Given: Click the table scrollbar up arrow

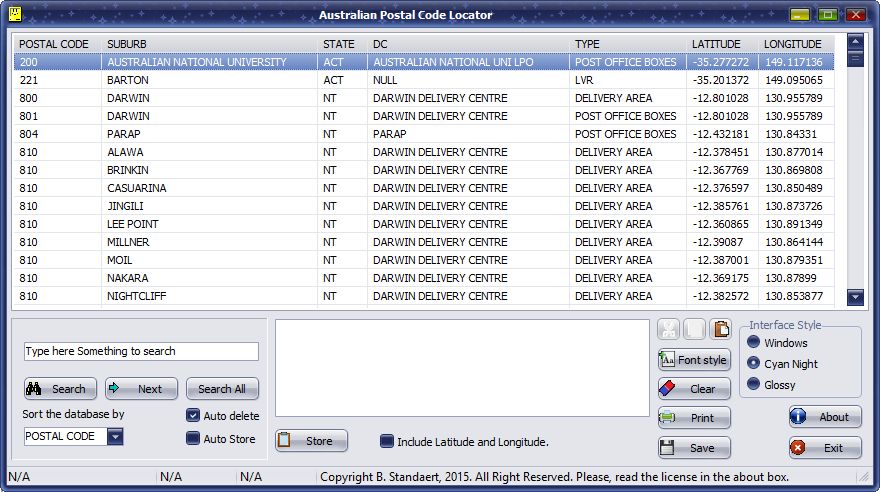Looking at the screenshot, I should click(855, 42).
